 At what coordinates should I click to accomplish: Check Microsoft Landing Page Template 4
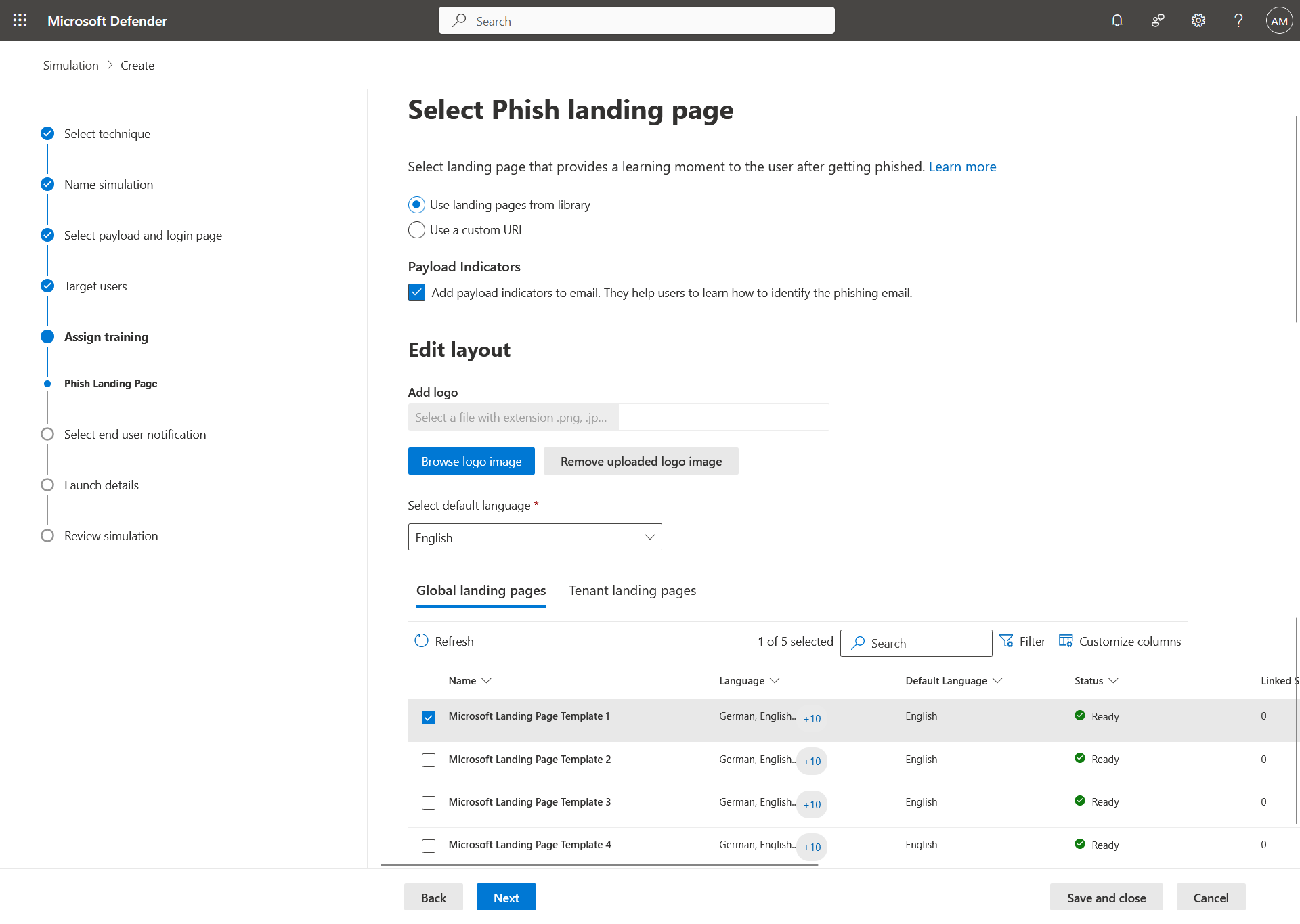(x=429, y=846)
